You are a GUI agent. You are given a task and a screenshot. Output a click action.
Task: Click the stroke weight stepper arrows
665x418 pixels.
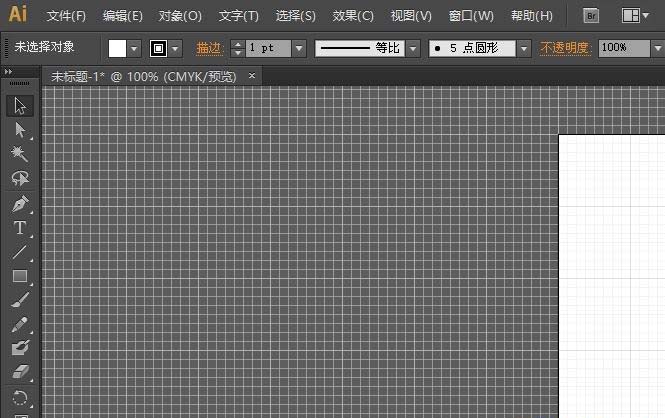coord(237,48)
